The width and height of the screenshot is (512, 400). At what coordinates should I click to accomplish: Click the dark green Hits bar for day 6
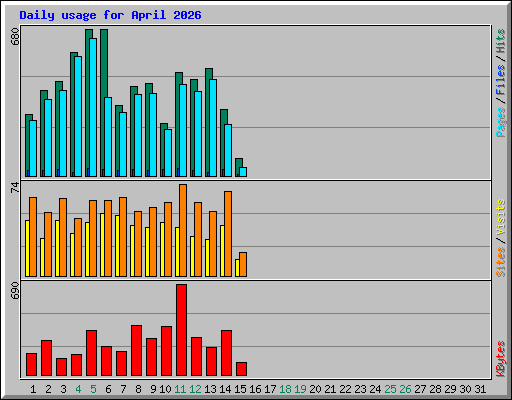[104, 63]
